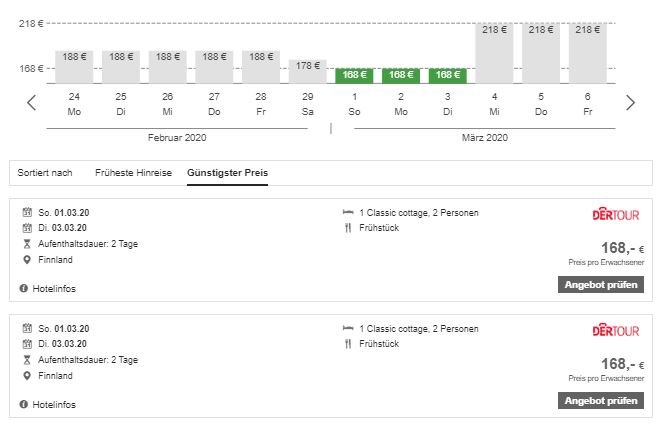
Task: Click the DERTOUR logo in first offer
Action: coord(616,214)
